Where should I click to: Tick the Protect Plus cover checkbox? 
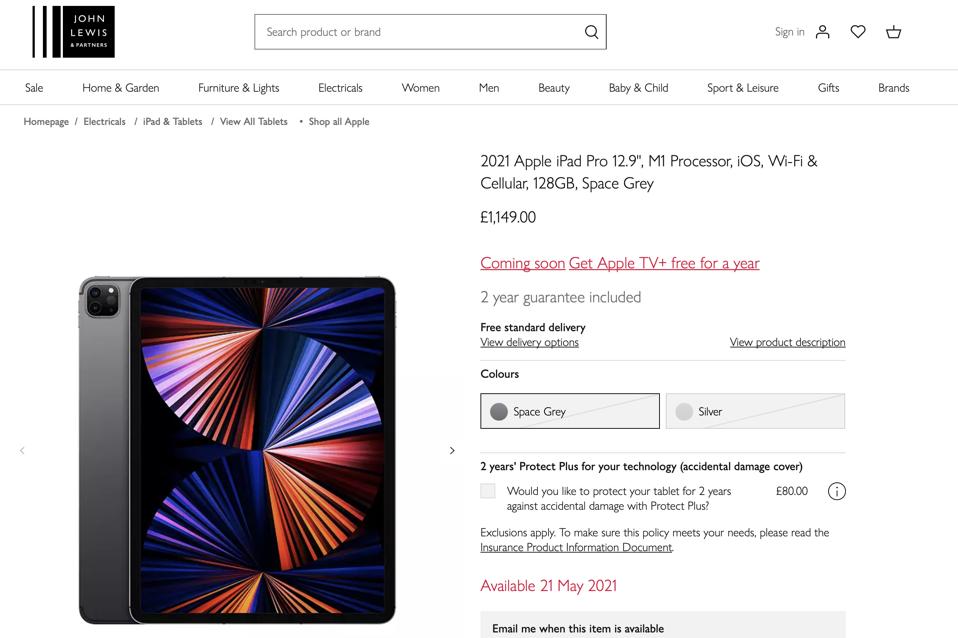tap(488, 491)
